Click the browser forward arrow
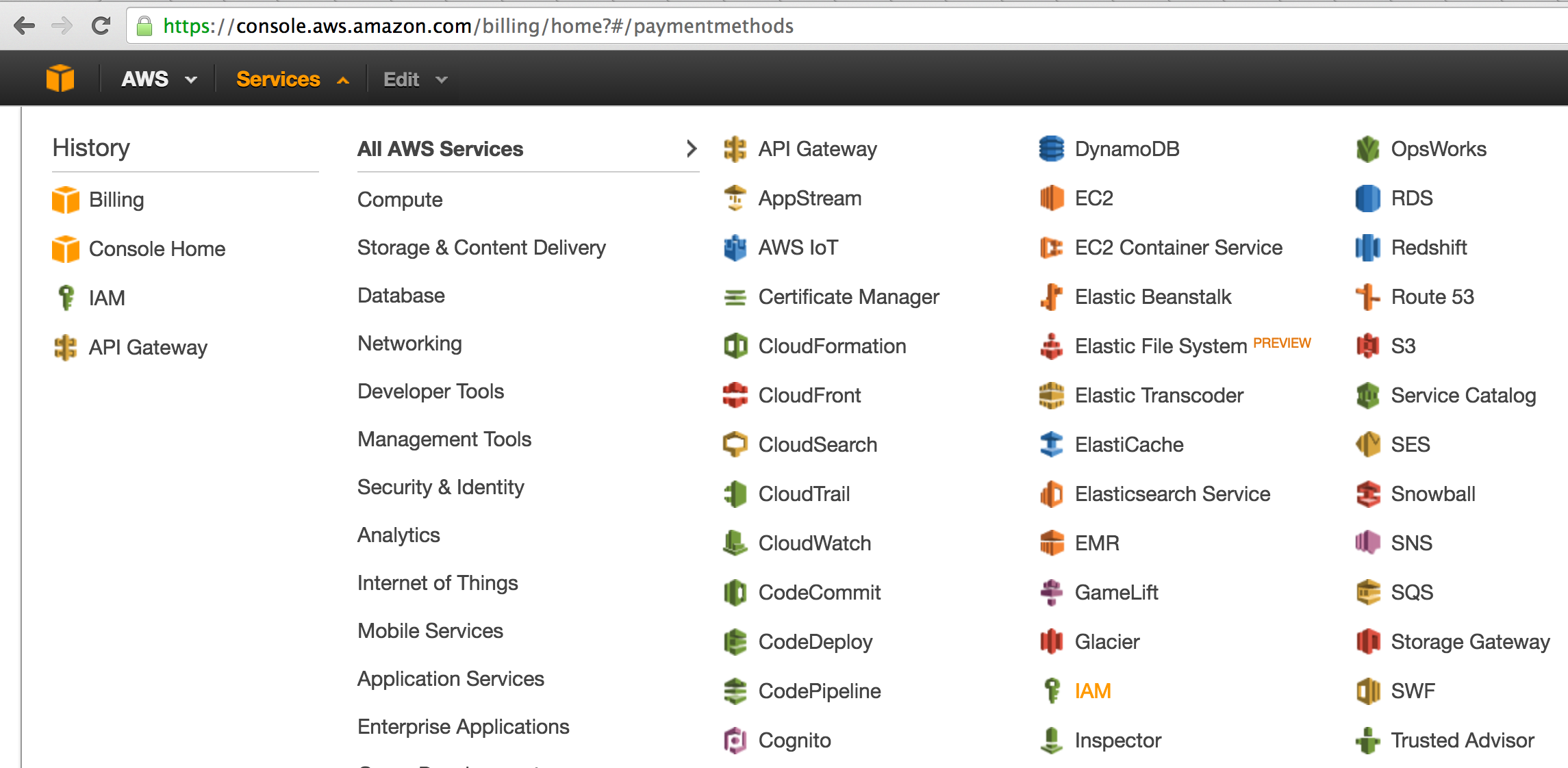The width and height of the screenshot is (1568, 768). pos(62,26)
